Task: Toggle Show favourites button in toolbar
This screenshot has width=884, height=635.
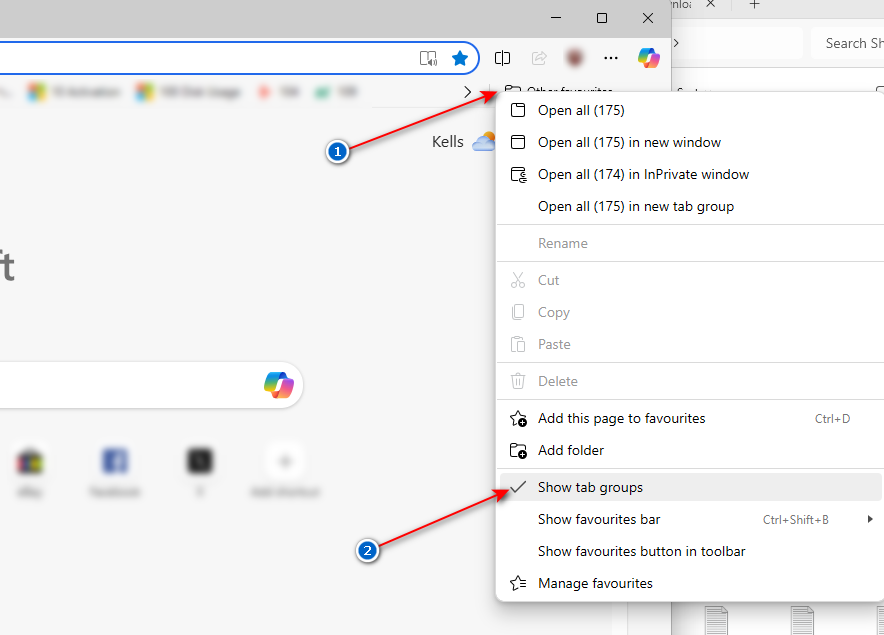Action: pos(691,552)
